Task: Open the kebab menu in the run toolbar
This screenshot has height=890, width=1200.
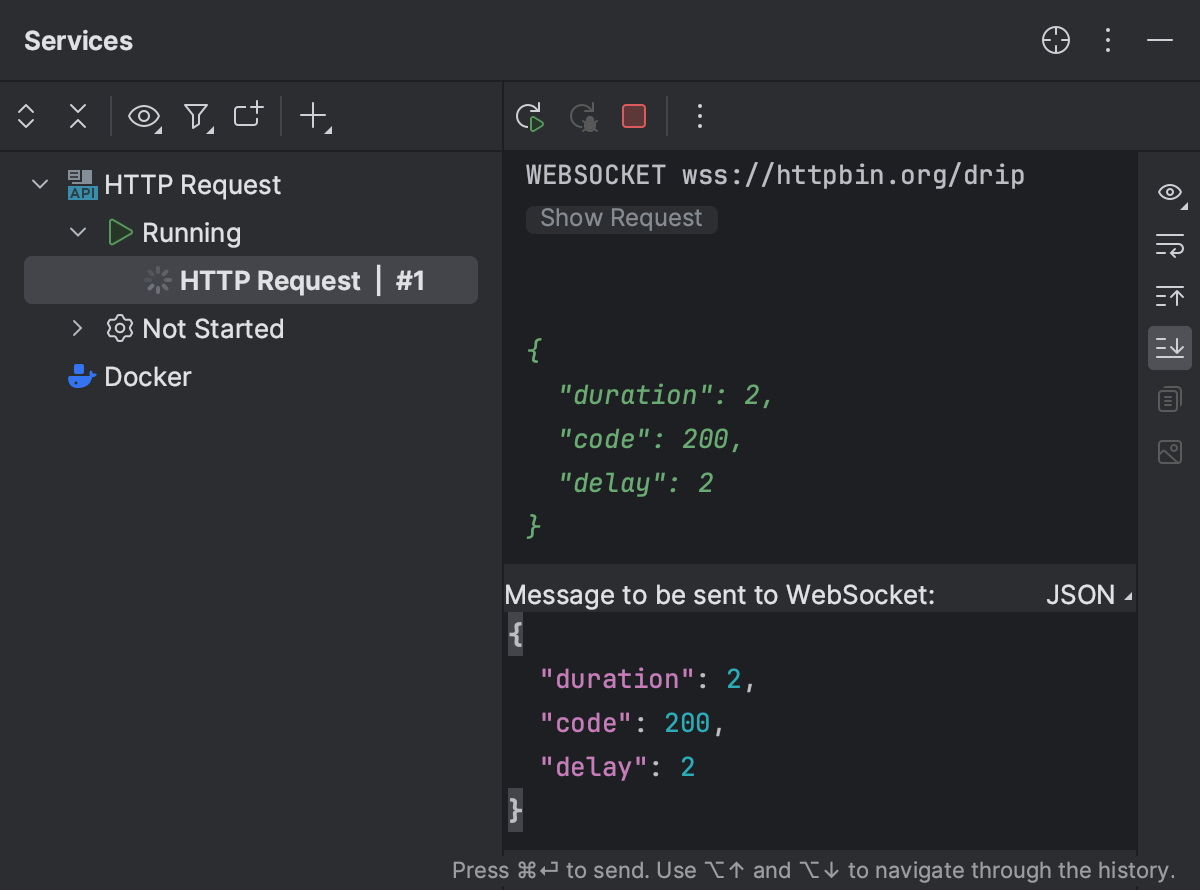Action: pos(699,116)
